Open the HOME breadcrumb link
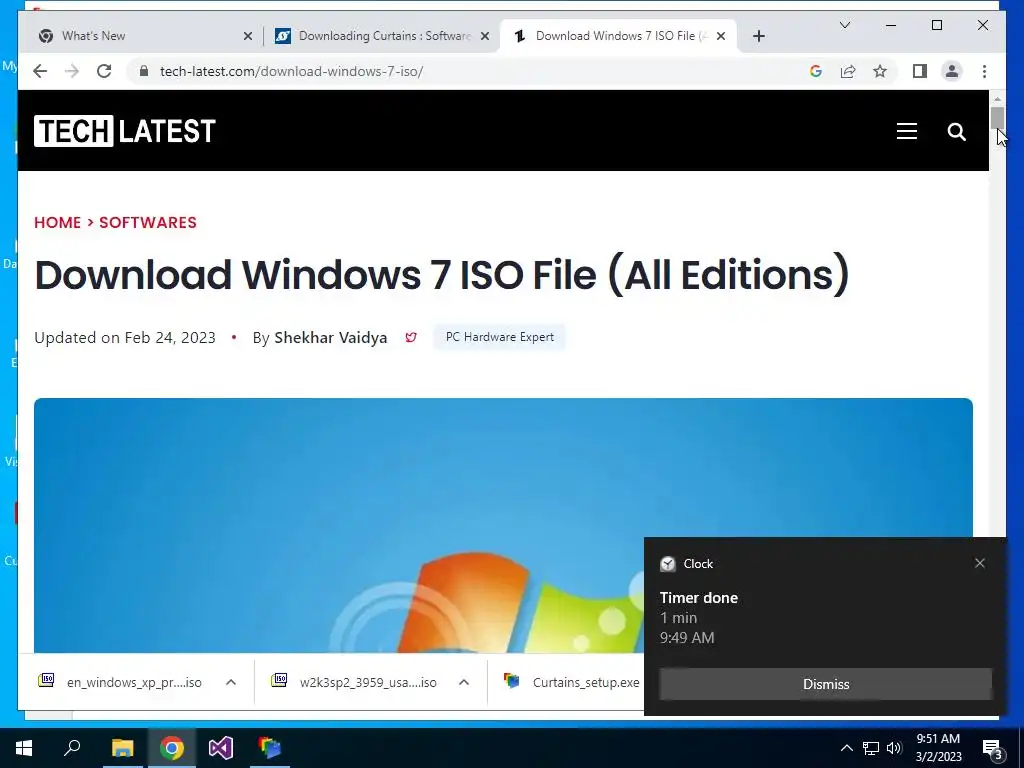Viewport: 1024px width, 768px height. (x=57, y=223)
